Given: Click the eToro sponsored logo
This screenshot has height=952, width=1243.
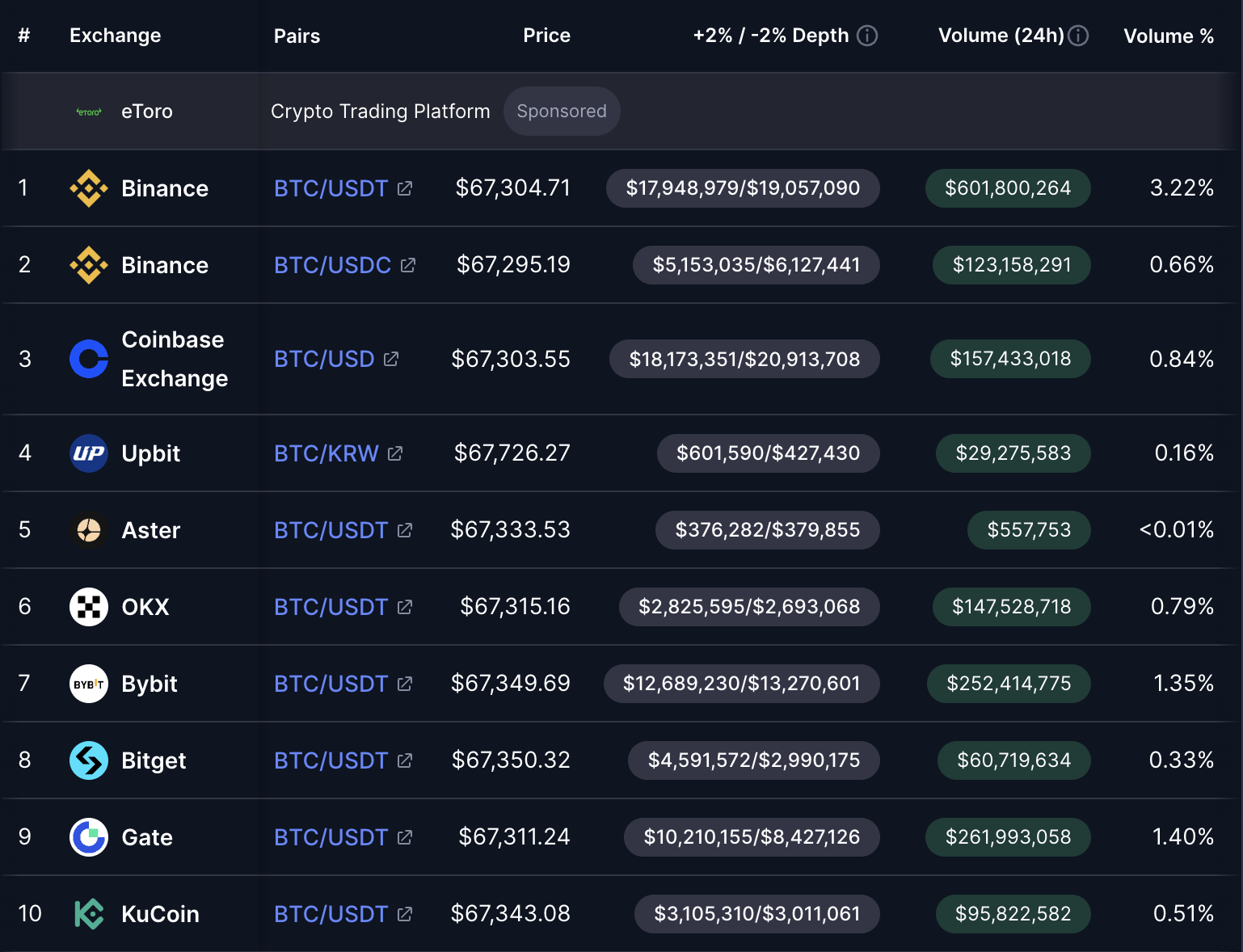Looking at the screenshot, I should (x=88, y=111).
